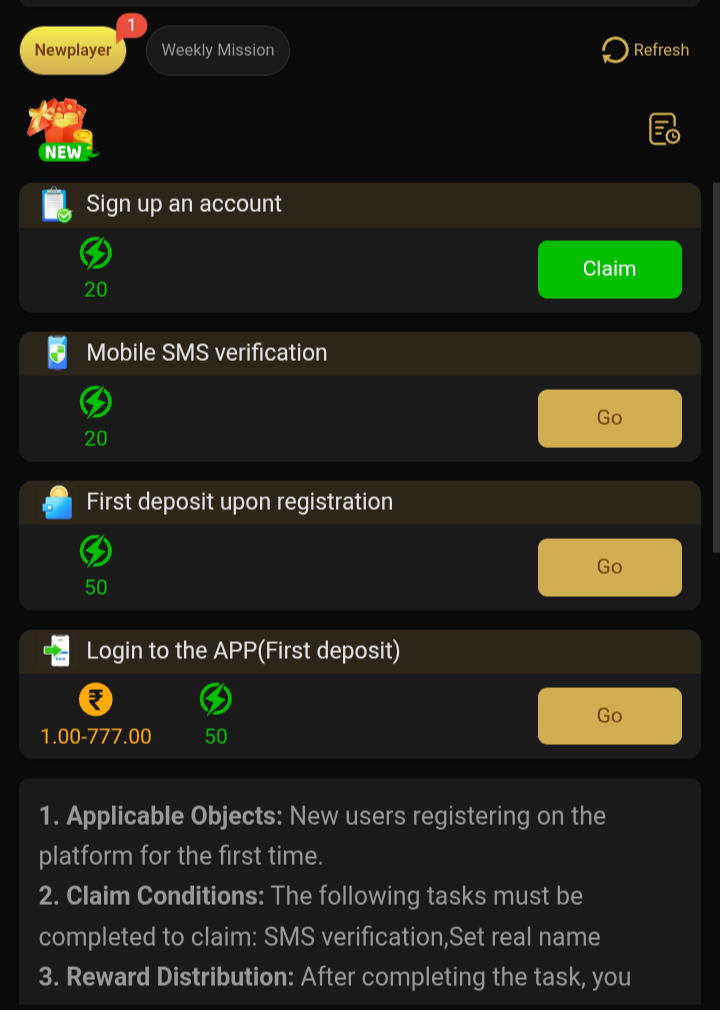
Task: Open the mission history record icon
Action: click(664, 129)
